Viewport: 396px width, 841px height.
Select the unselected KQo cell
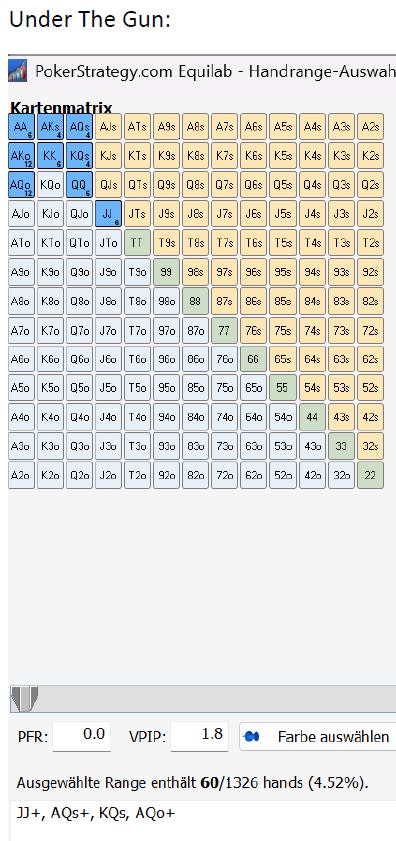50,185
